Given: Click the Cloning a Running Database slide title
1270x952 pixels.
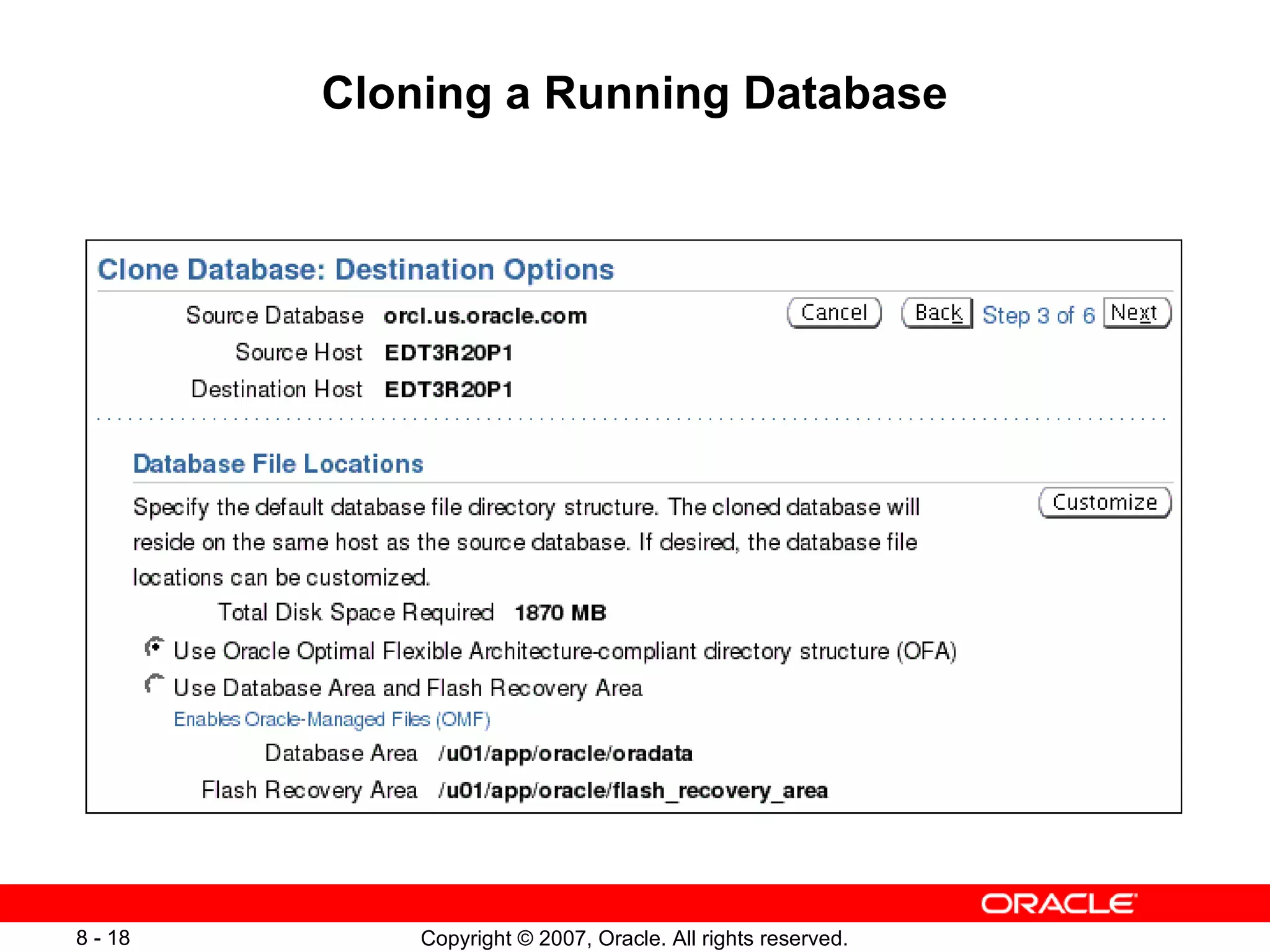Looking at the screenshot, I should click(634, 94).
